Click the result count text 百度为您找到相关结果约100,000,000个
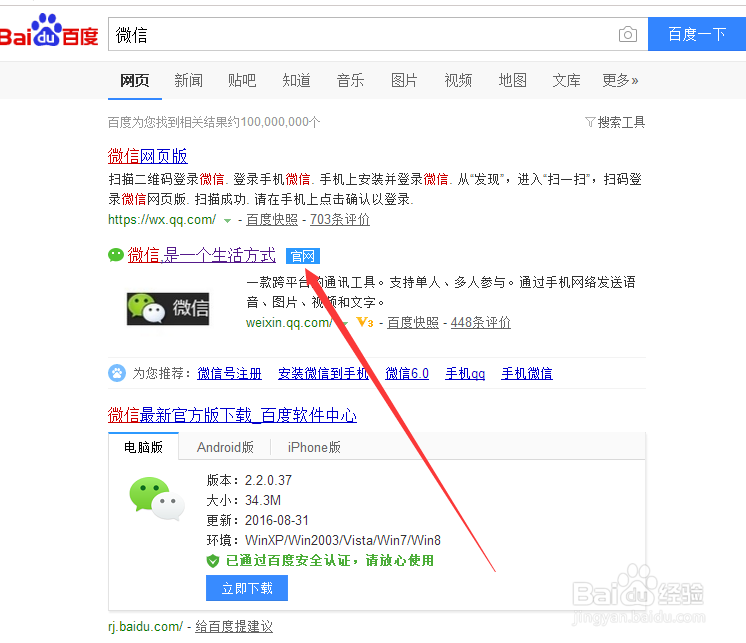The width and height of the screenshot is (746, 643). tap(214, 122)
